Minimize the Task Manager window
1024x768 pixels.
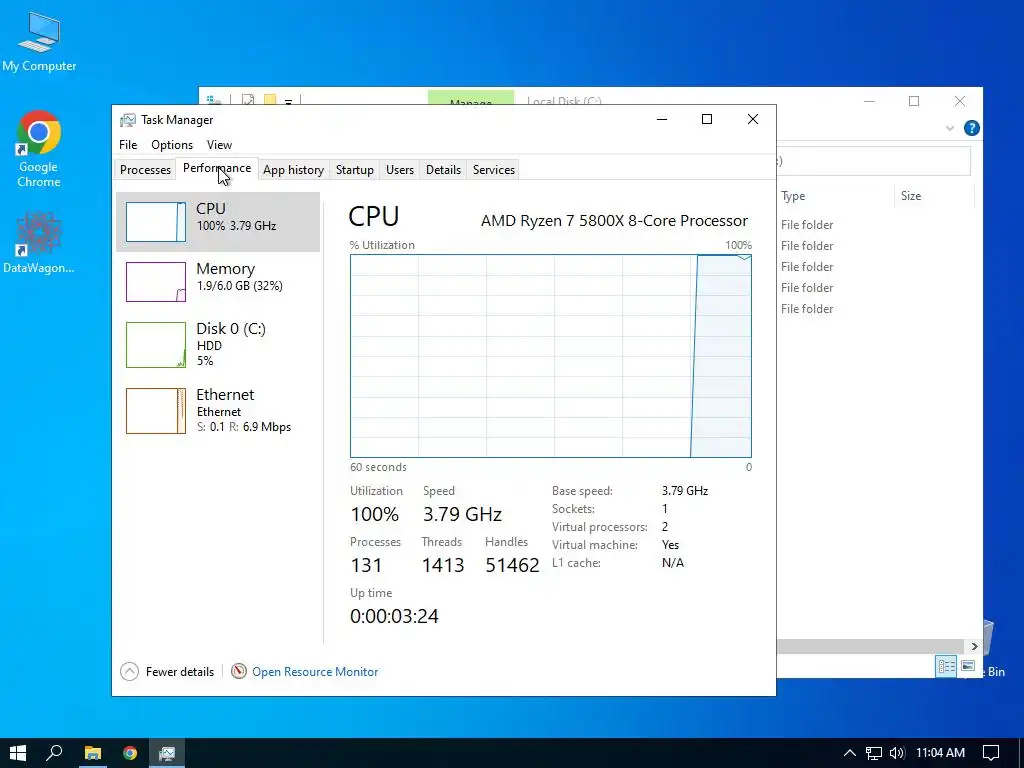click(x=662, y=119)
